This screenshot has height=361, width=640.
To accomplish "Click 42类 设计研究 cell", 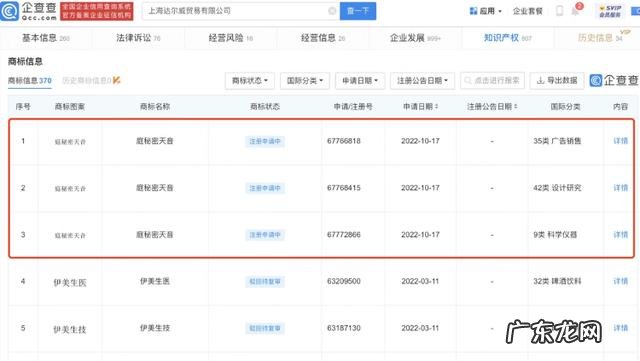I will (557, 188).
